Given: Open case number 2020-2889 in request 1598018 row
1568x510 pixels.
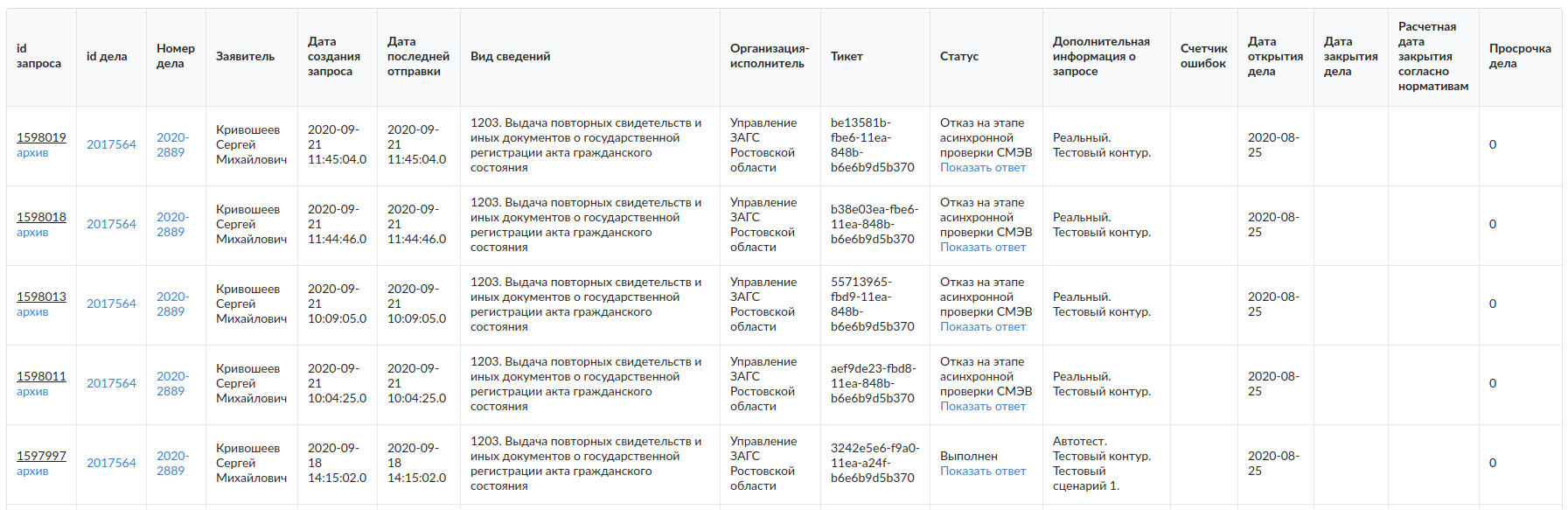Looking at the screenshot, I should [172, 224].
